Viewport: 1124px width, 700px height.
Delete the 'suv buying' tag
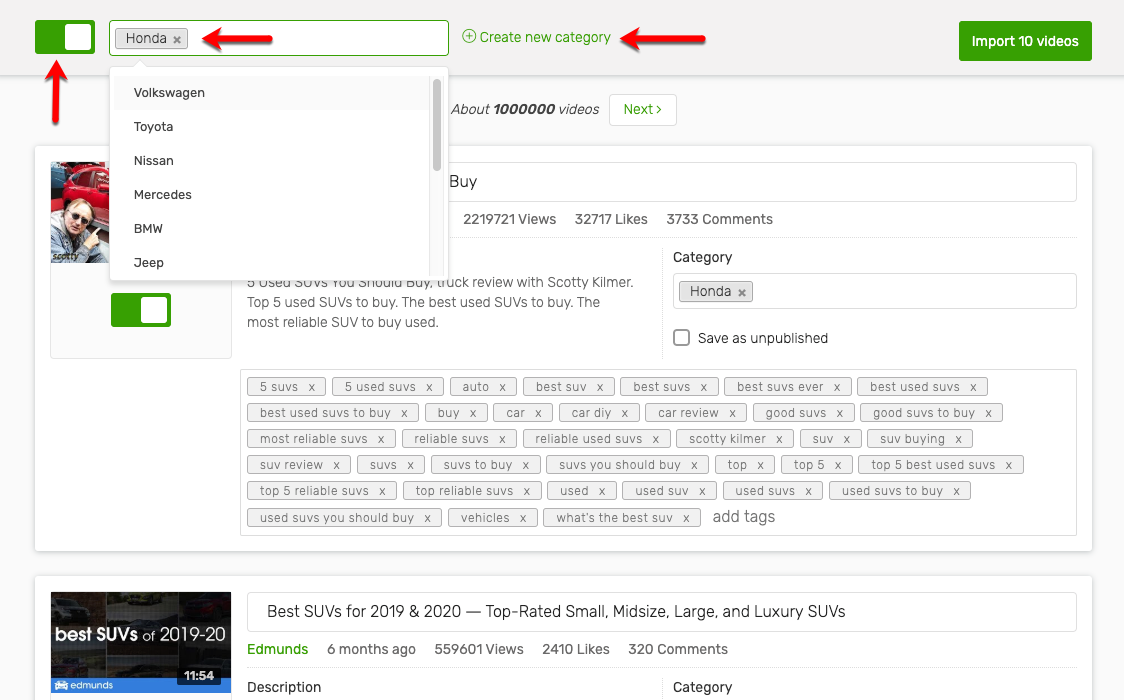tap(958, 438)
